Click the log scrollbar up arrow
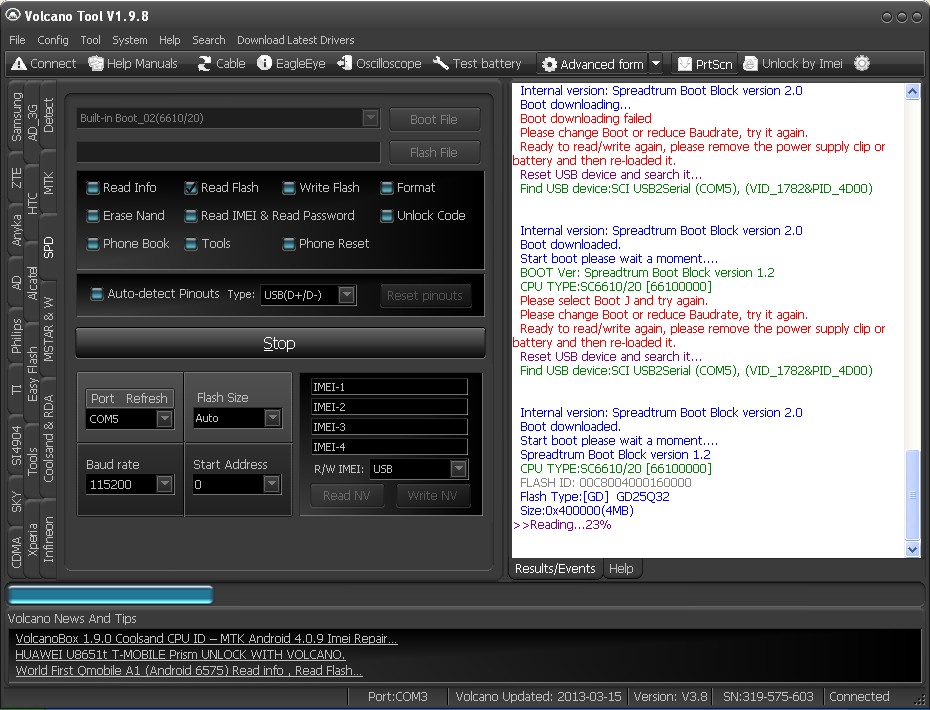This screenshot has height=710, width=930. click(x=912, y=91)
